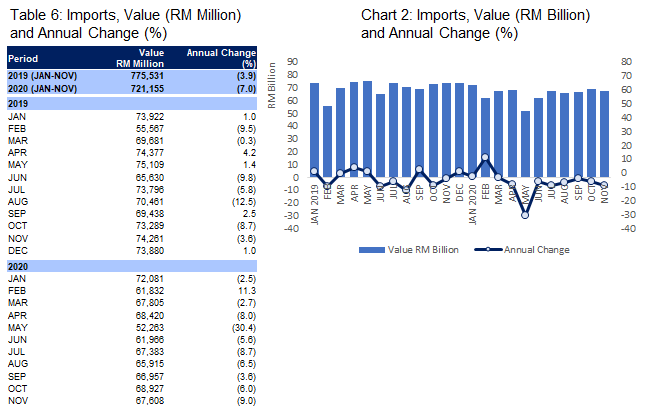Click the blue Value RM Billion legend swatch

[x=380, y=249]
